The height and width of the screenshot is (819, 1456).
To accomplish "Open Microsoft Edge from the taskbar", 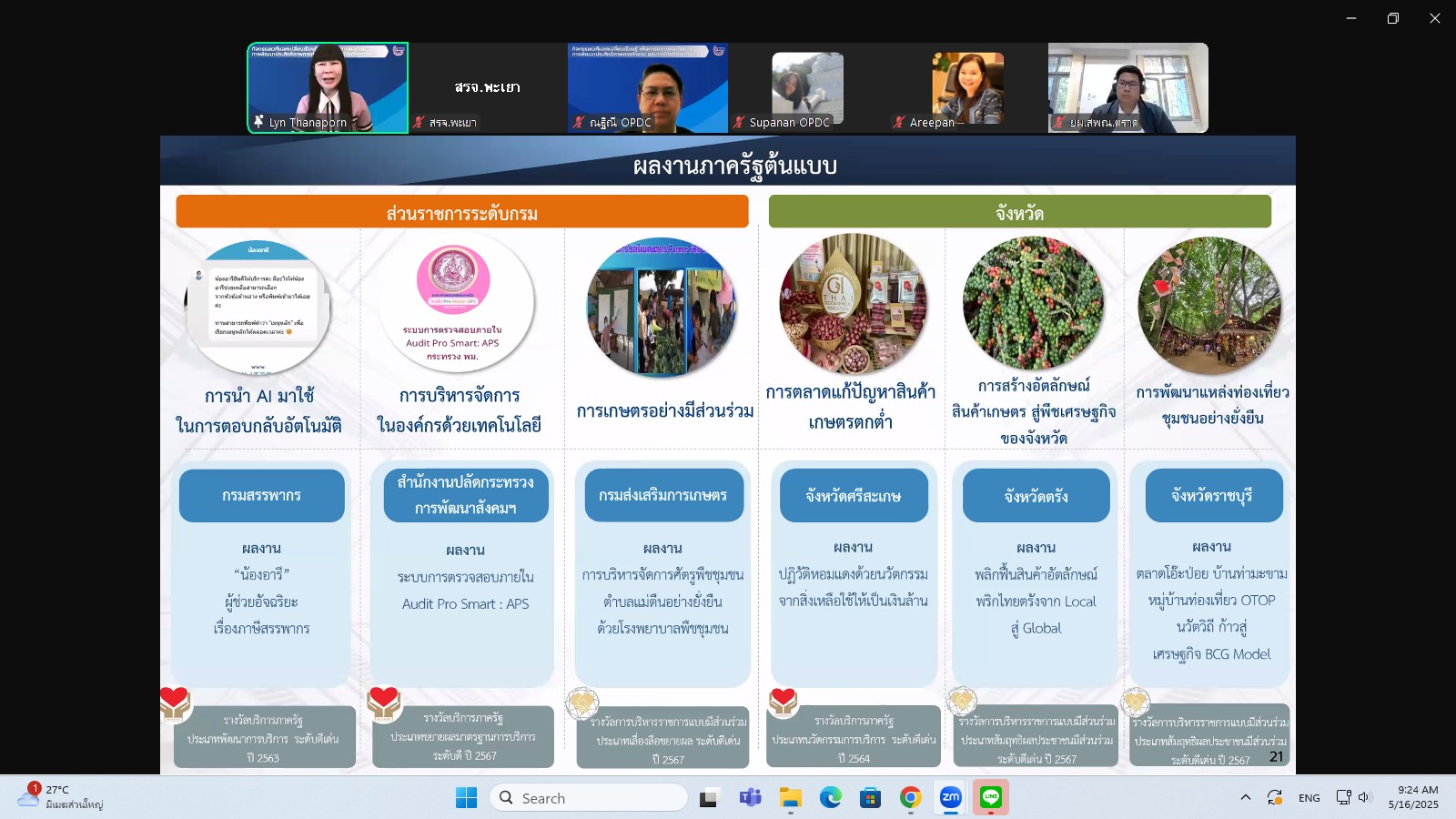I will pyautogui.click(x=830, y=798).
